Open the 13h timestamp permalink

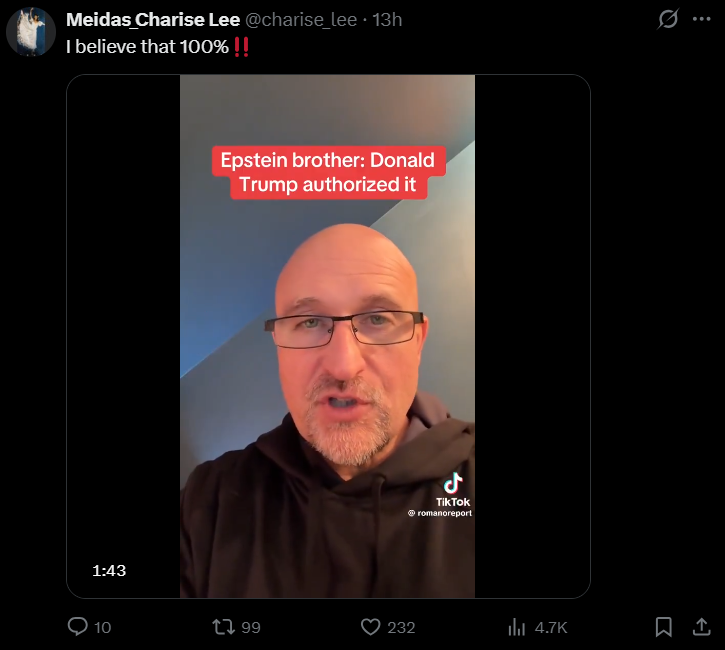pyautogui.click(x=387, y=20)
